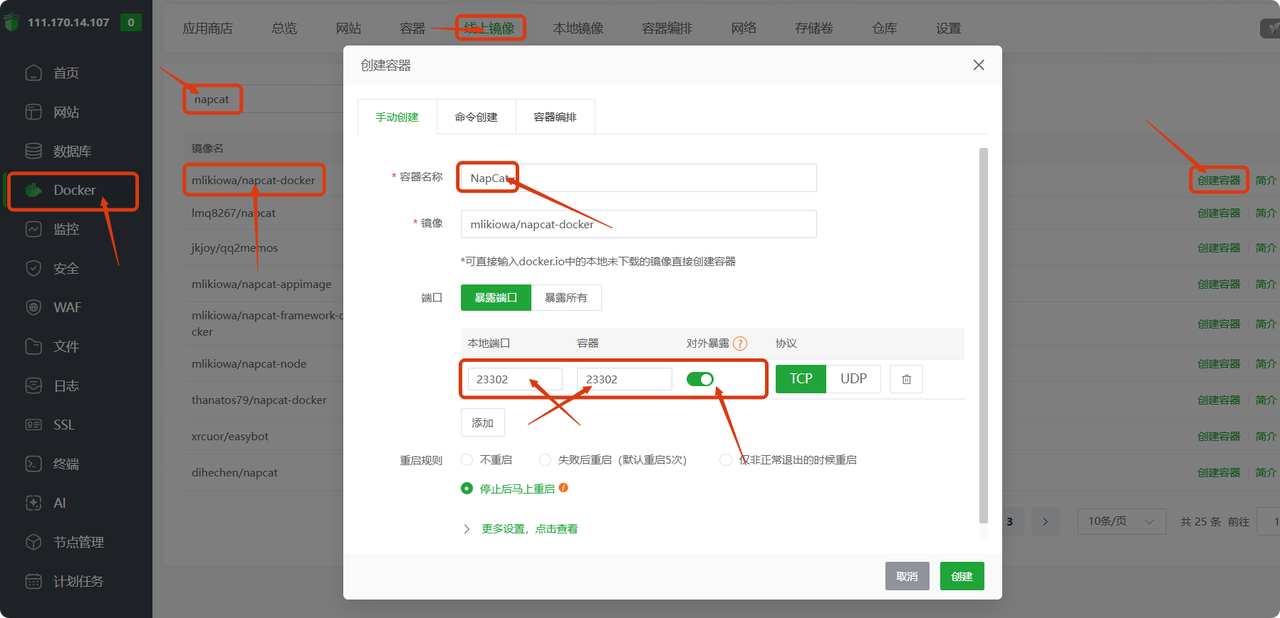Click the 终端 terminal icon

pyautogui.click(x=34, y=464)
